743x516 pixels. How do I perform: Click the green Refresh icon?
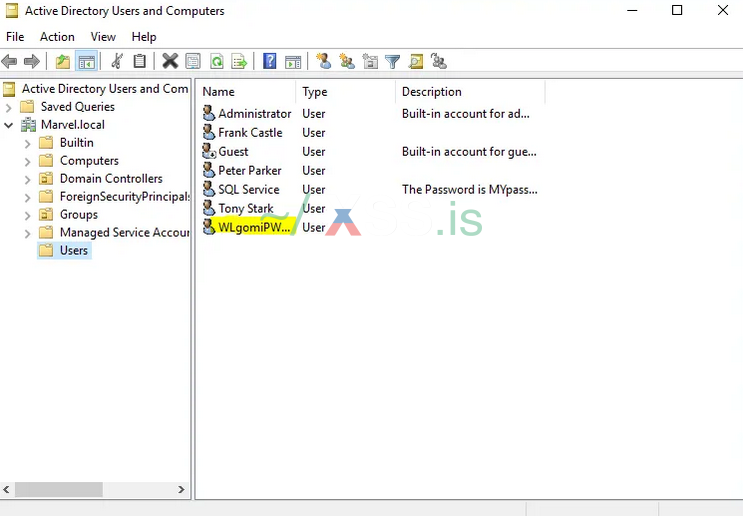[217, 61]
